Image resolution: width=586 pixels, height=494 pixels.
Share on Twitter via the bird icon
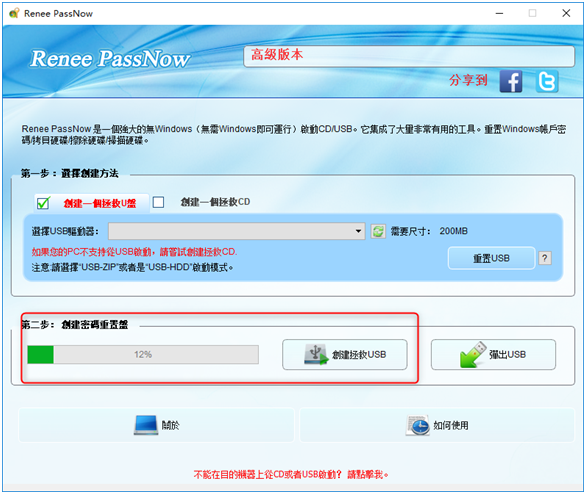[x=547, y=81]
